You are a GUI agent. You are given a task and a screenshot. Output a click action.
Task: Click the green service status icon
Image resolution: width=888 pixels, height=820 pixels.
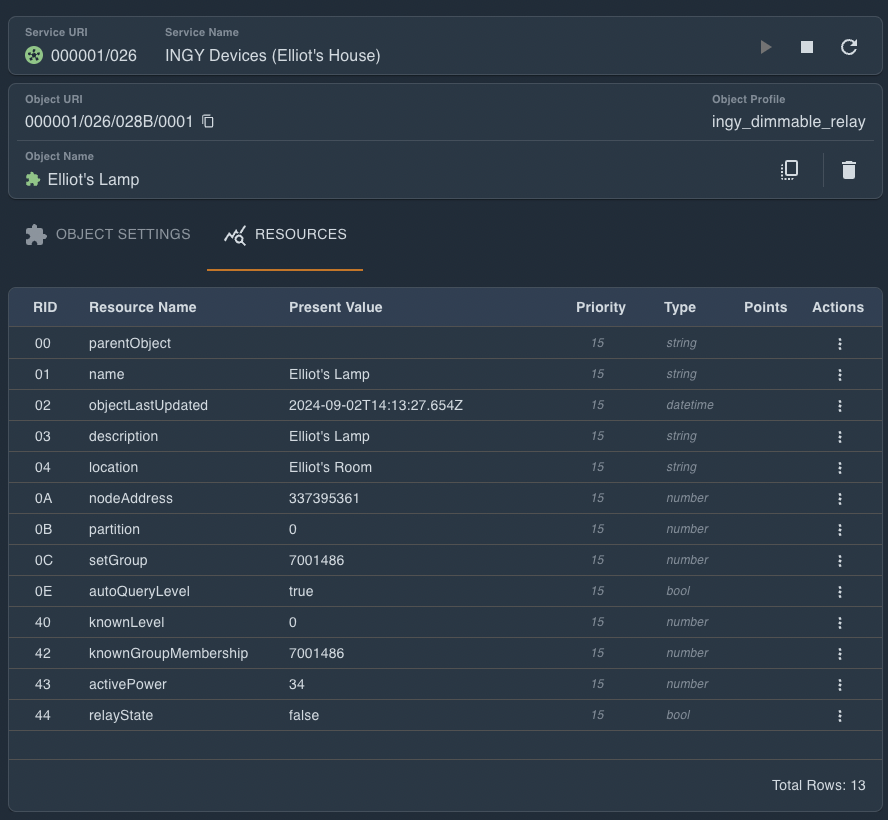click(x=34, y=55)
